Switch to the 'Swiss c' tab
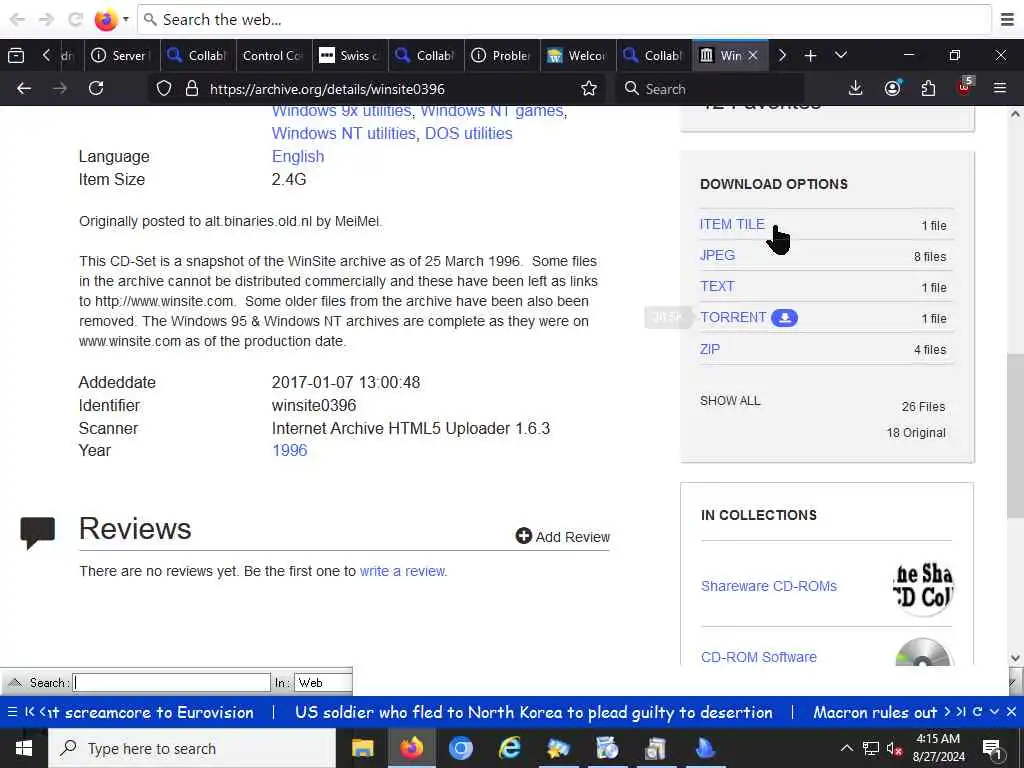1024x768 pixels. click(x=349, y=56)
